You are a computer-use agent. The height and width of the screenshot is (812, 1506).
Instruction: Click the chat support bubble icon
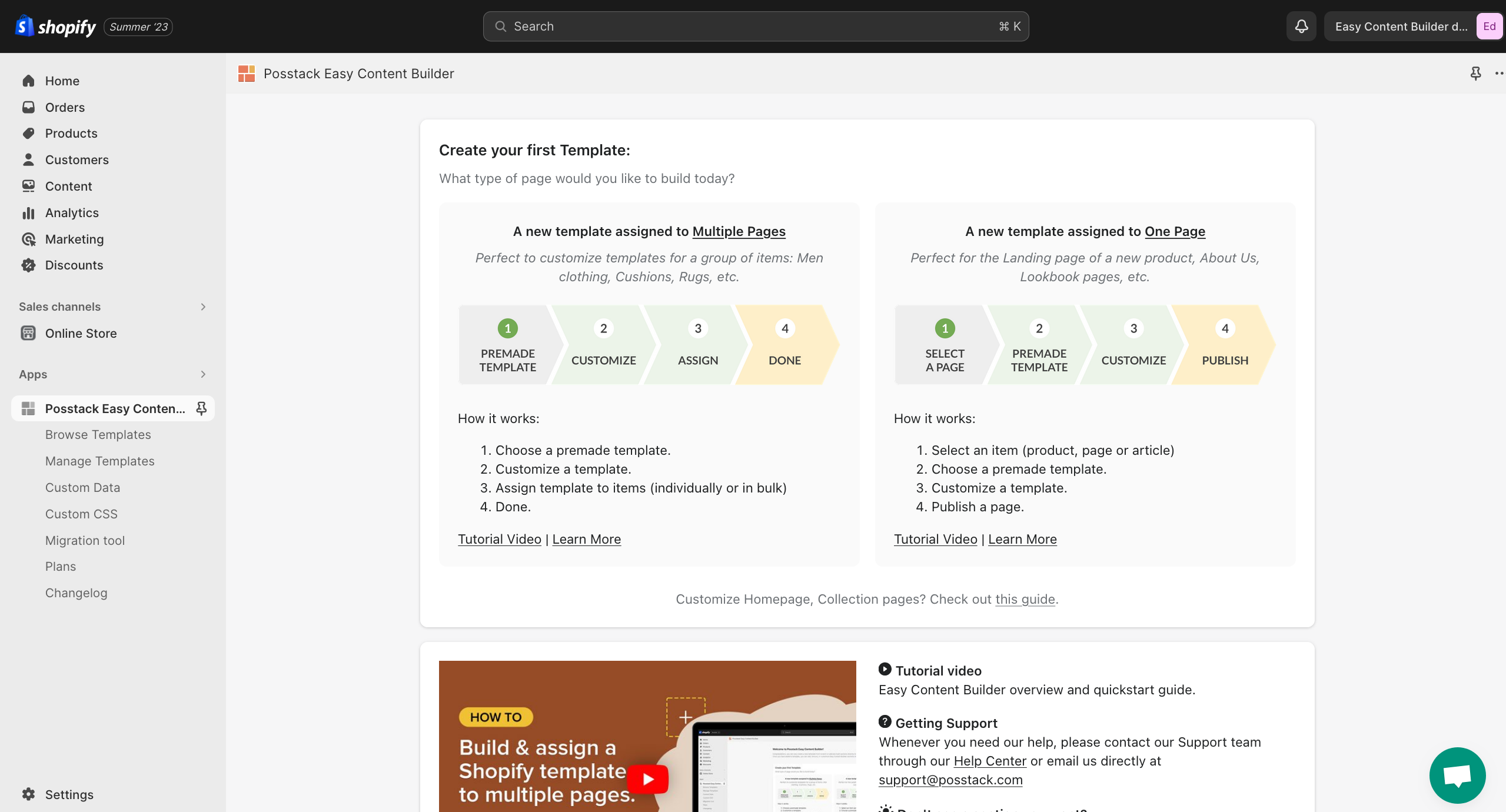pyautogui.click(x=1457, y=776)
